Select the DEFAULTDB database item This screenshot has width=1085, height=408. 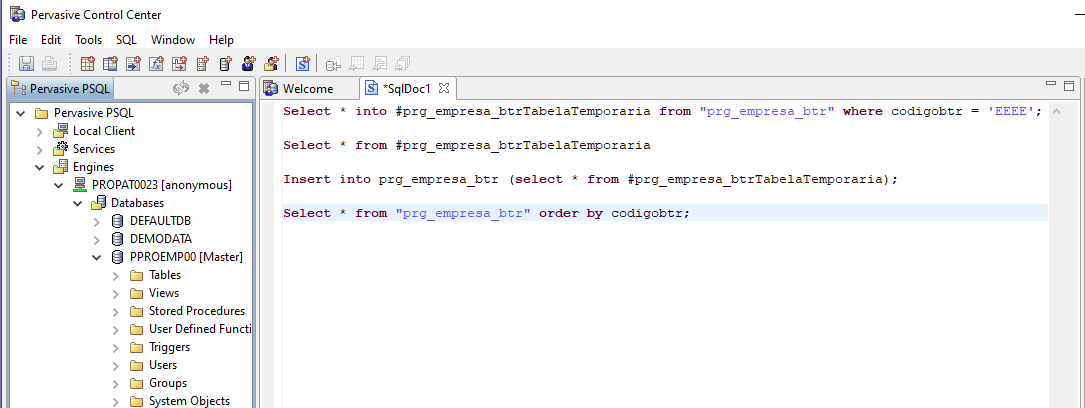tap(161, 221)
